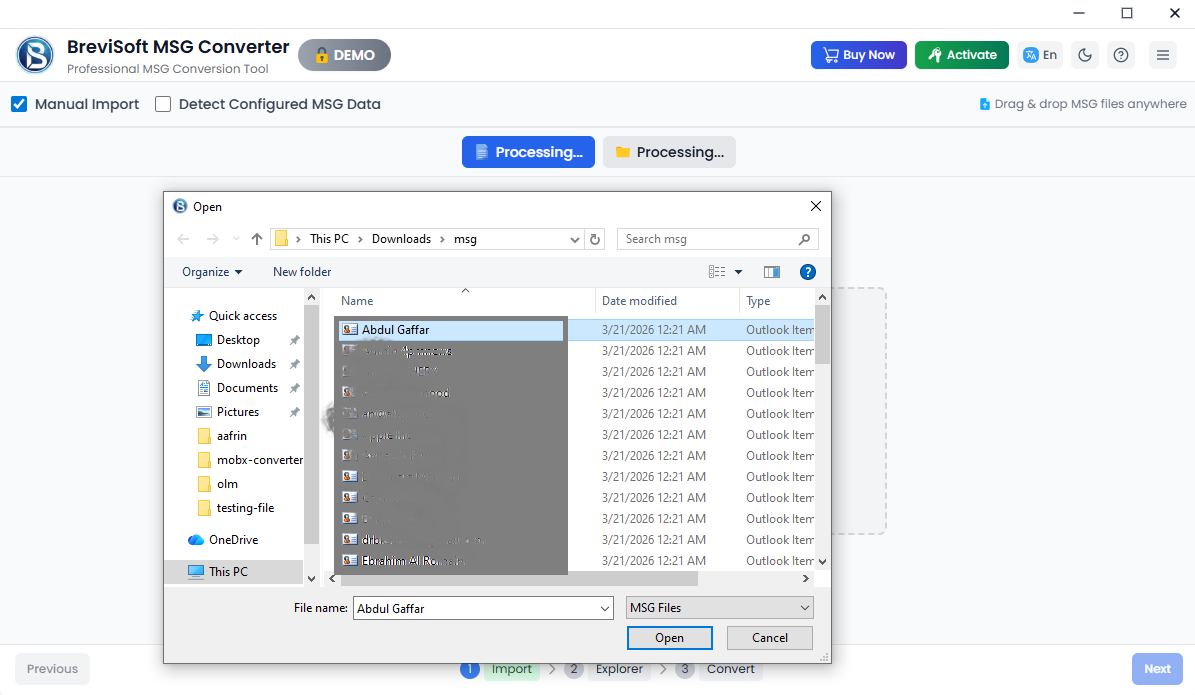The width and height of the screenshot is (1195, 695).
Task: Expand address bar history dropdown
Action: 575,239
